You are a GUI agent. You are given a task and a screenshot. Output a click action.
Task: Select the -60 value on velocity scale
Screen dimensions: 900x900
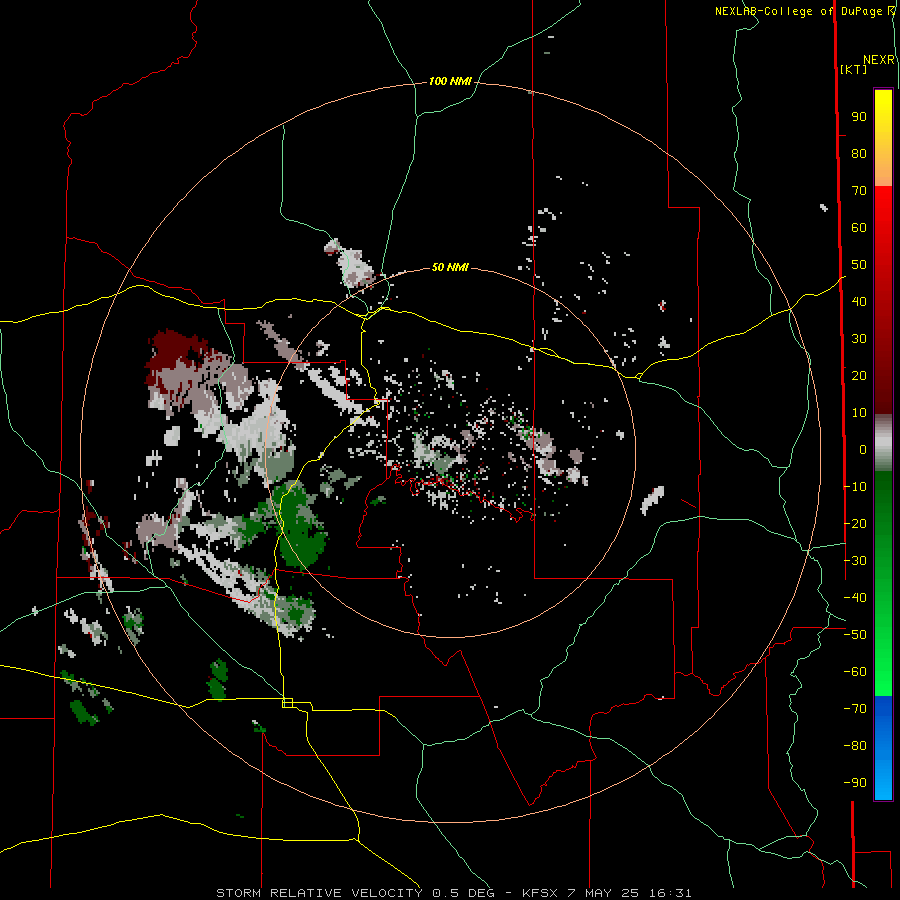[x=855, y=672]
